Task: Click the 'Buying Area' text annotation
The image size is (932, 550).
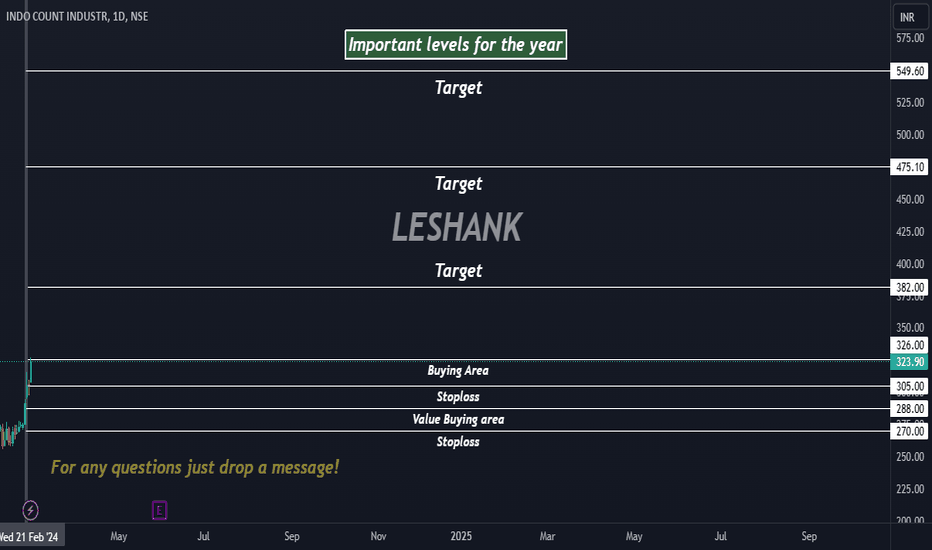Action: (458, 370)
